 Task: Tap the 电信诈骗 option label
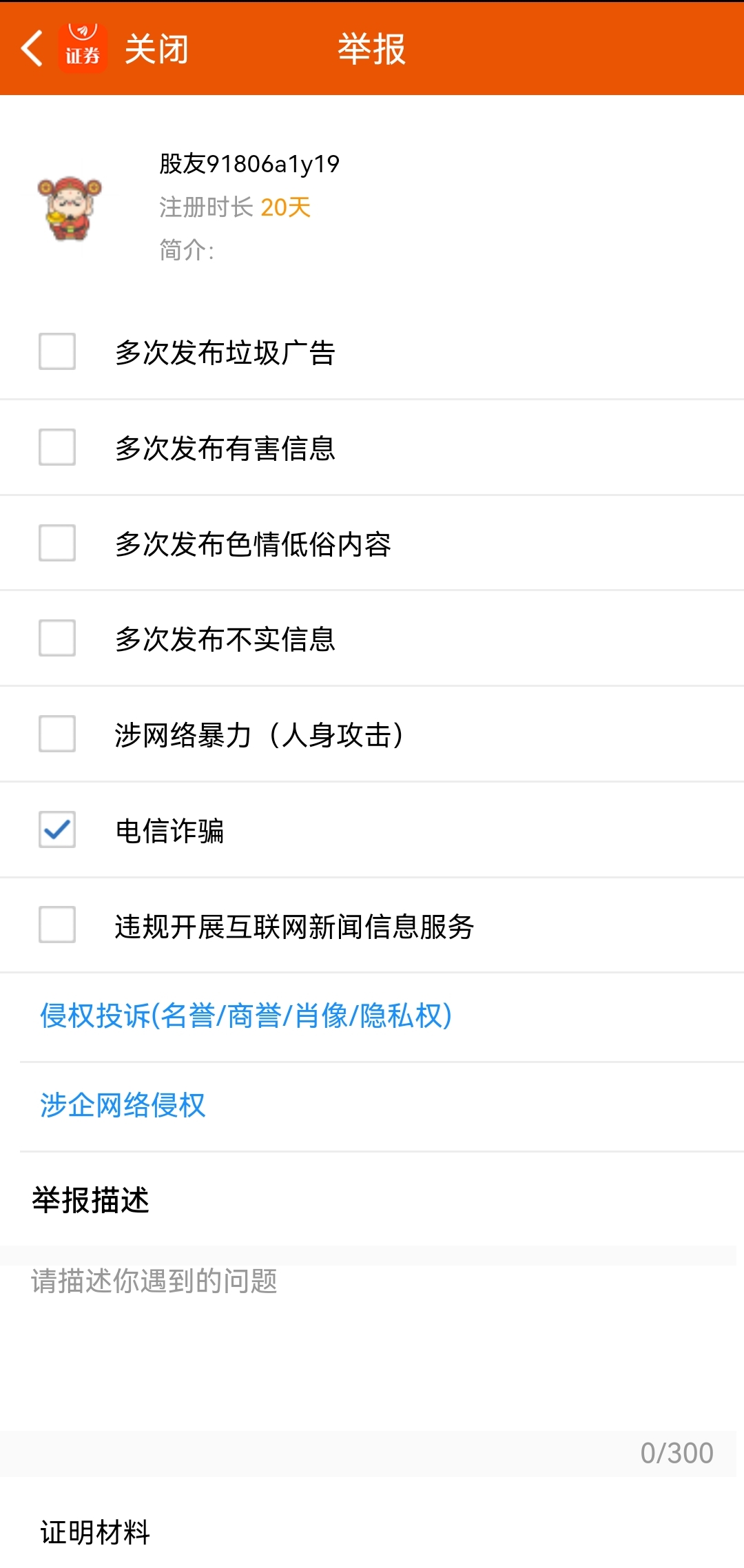click(169, 831)
